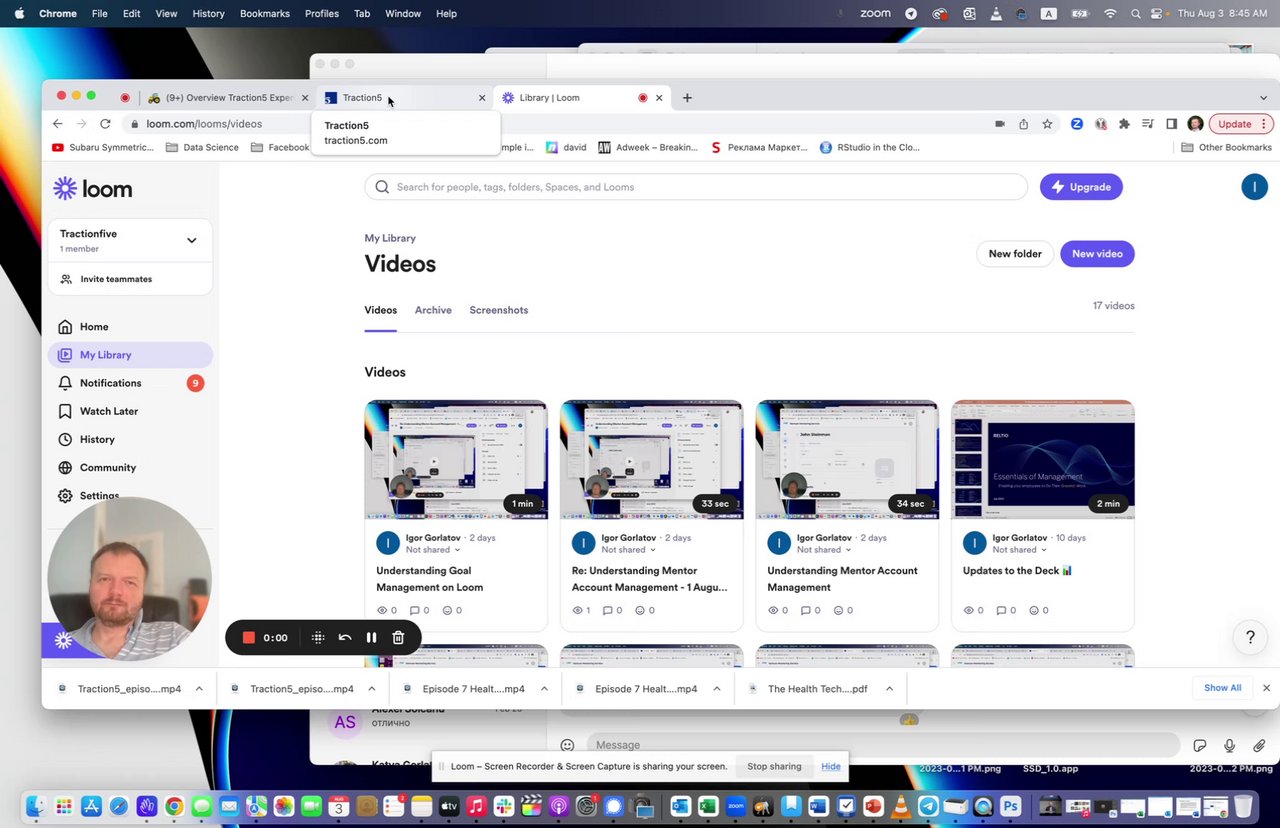Search for people, tags, folders, Spaces, and Looms
The image size is (1280, 828).
pos(696,187)
